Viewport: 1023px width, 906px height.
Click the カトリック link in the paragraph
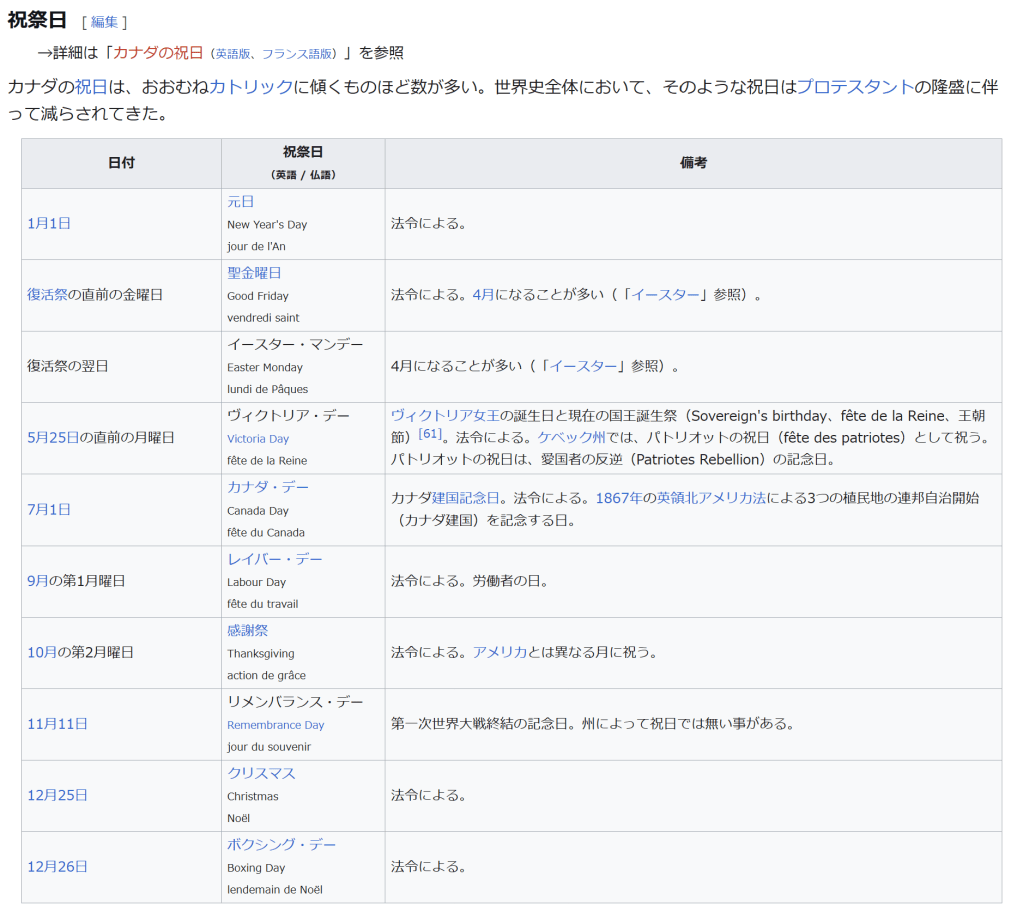[x=251, y=87]
